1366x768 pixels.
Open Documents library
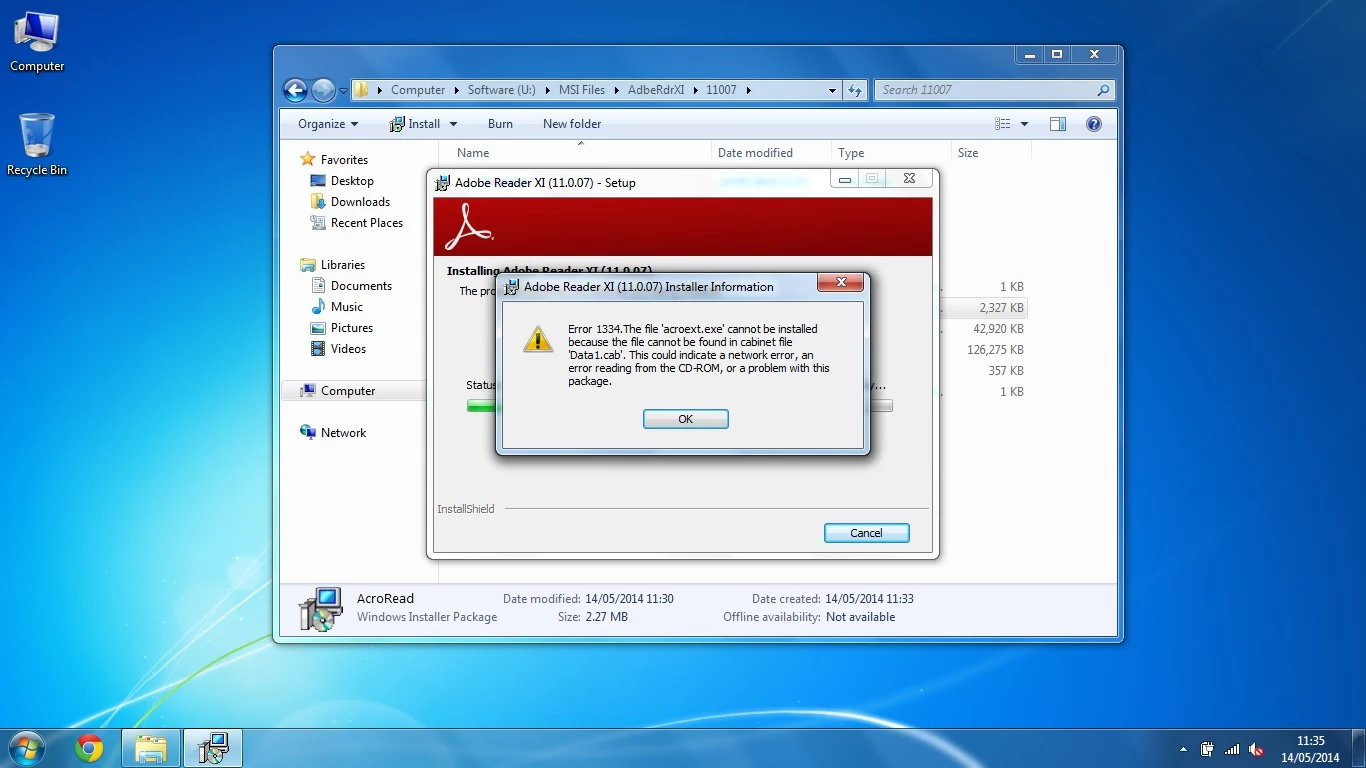click(361, 286)
